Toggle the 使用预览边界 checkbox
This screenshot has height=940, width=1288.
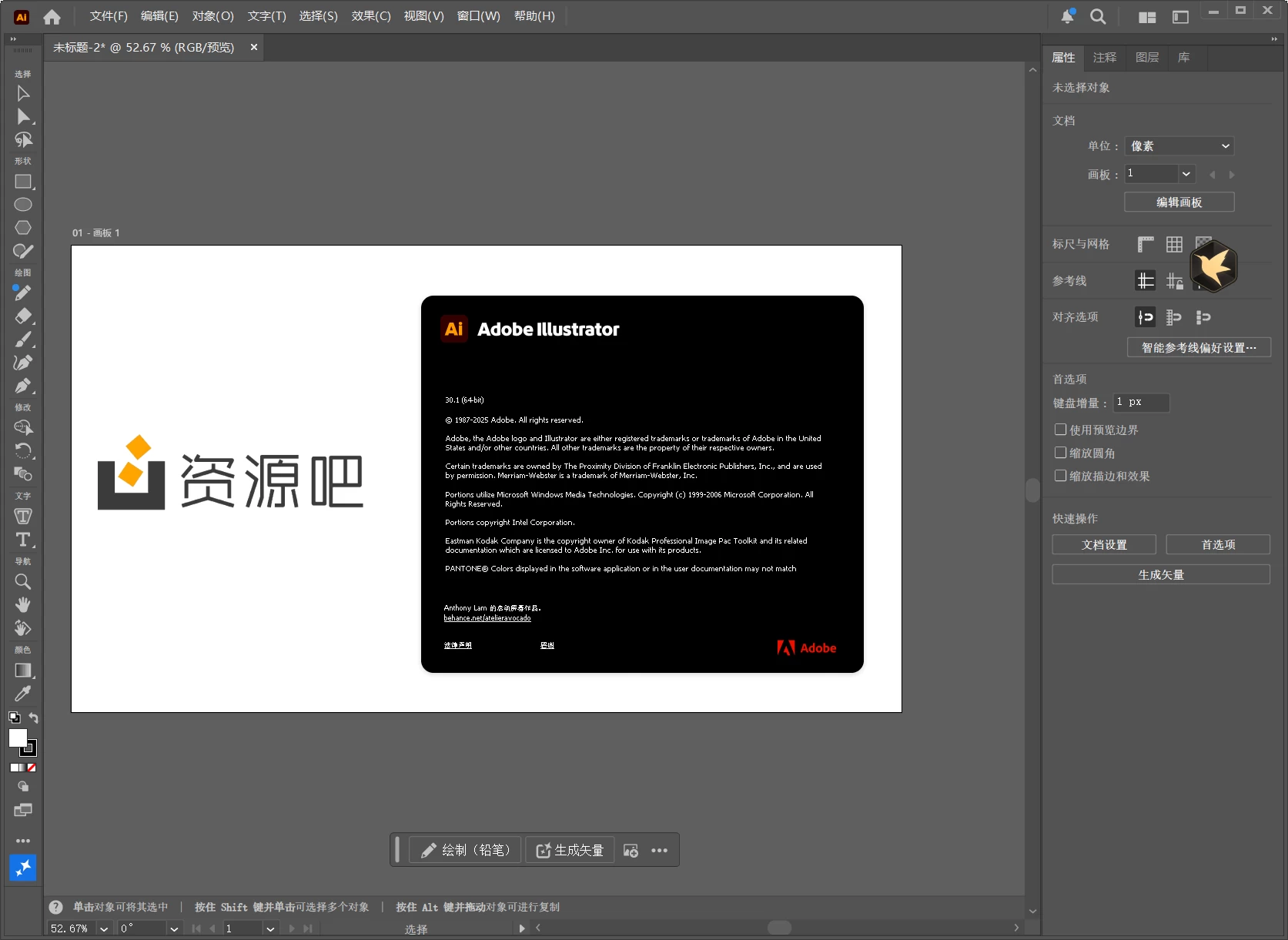tap(1060, 430)
